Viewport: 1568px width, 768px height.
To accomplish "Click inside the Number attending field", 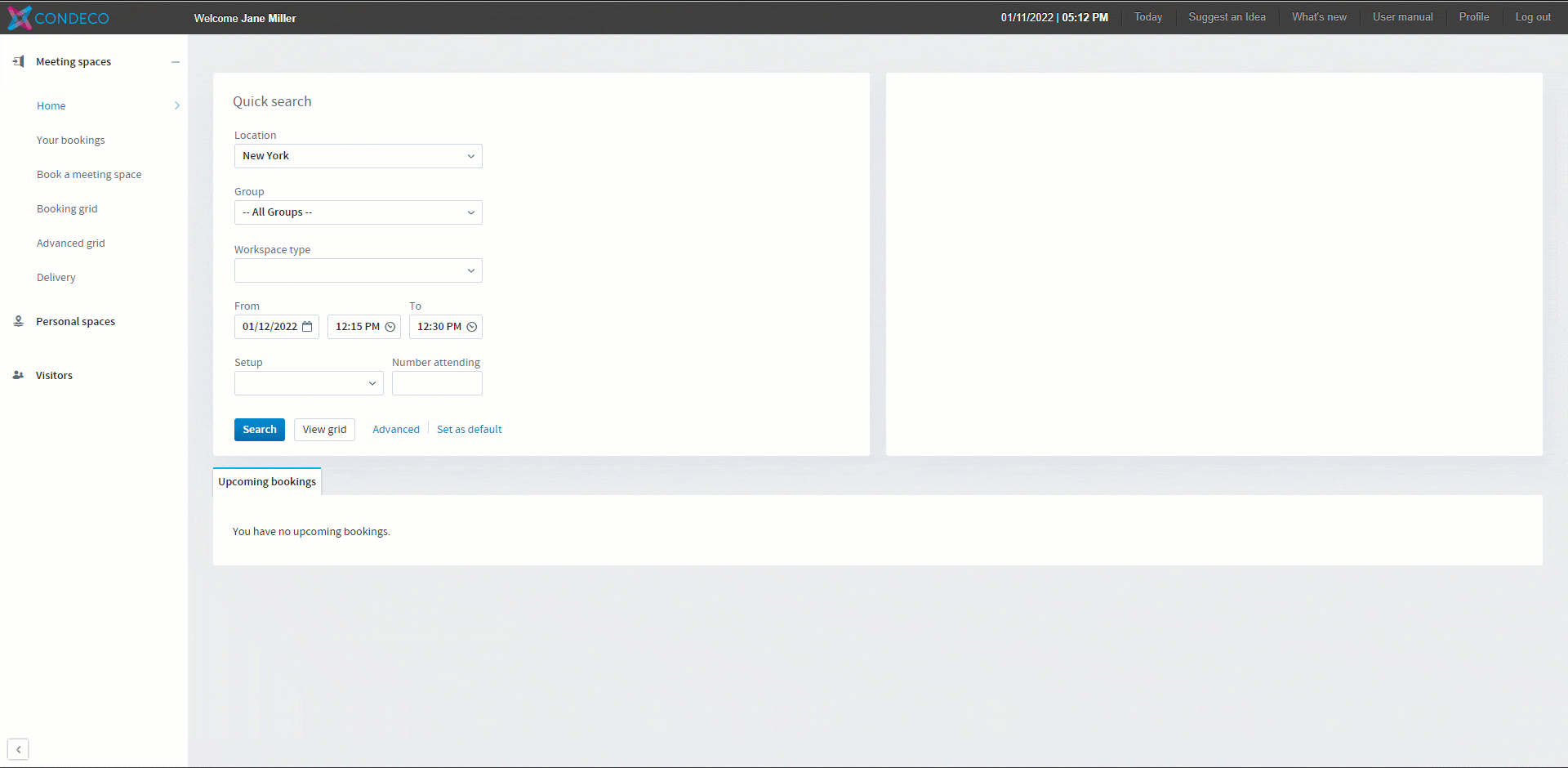I will 437,383.
